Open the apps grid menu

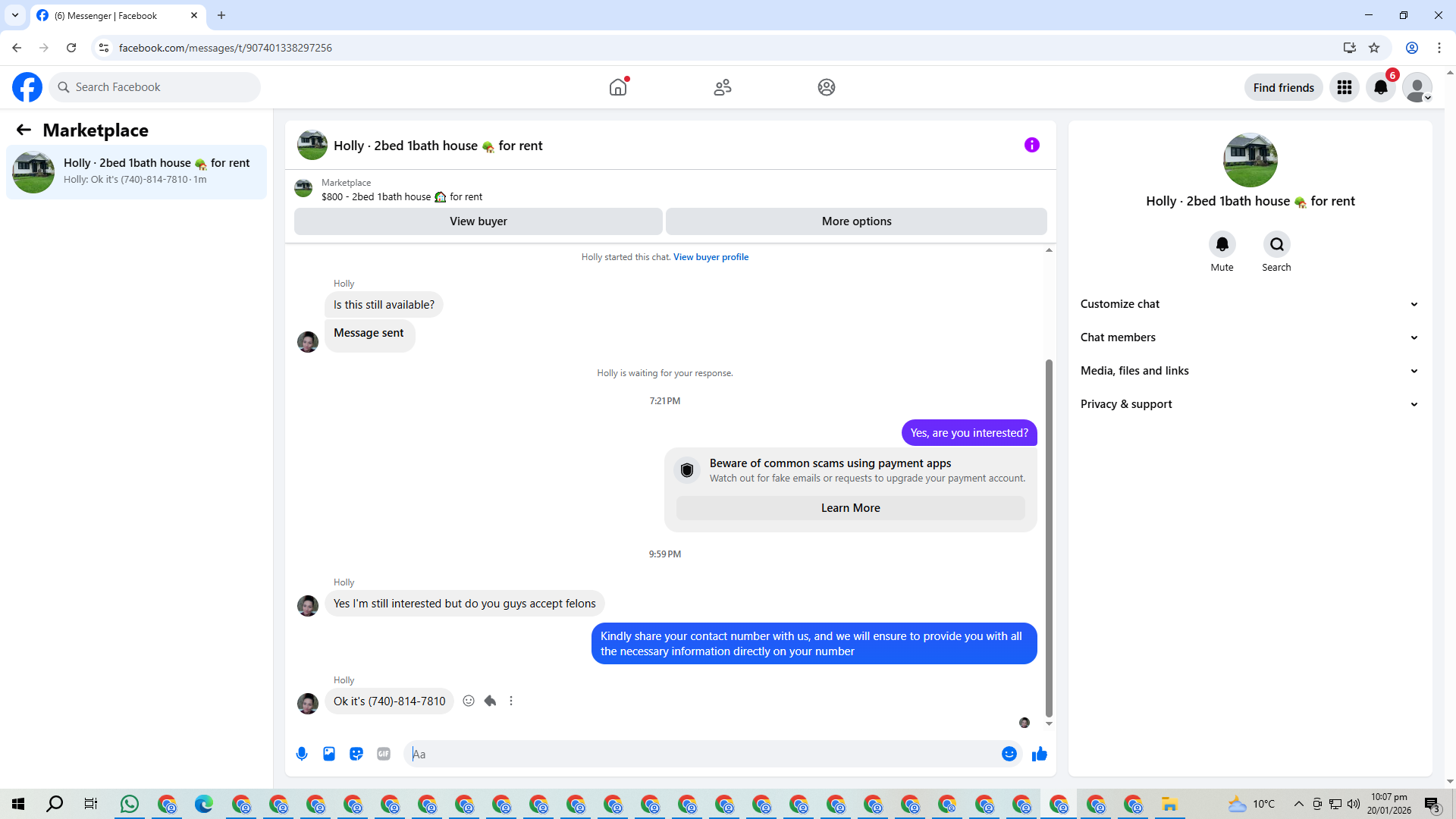[x=1345, y=87]
